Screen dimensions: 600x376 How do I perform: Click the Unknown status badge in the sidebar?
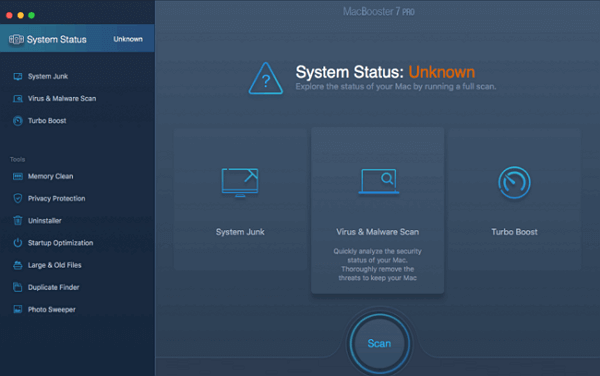pos(128,39)
